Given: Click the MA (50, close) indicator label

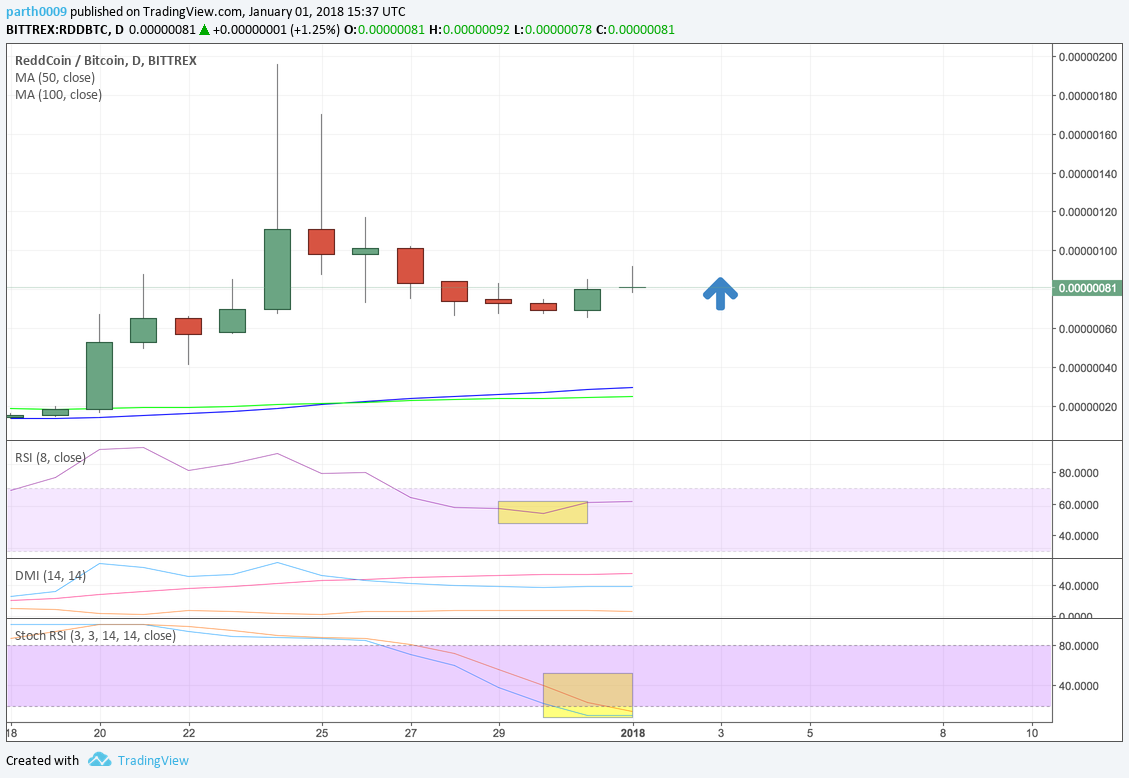Looking at the screenshot, I should (55, 78).
